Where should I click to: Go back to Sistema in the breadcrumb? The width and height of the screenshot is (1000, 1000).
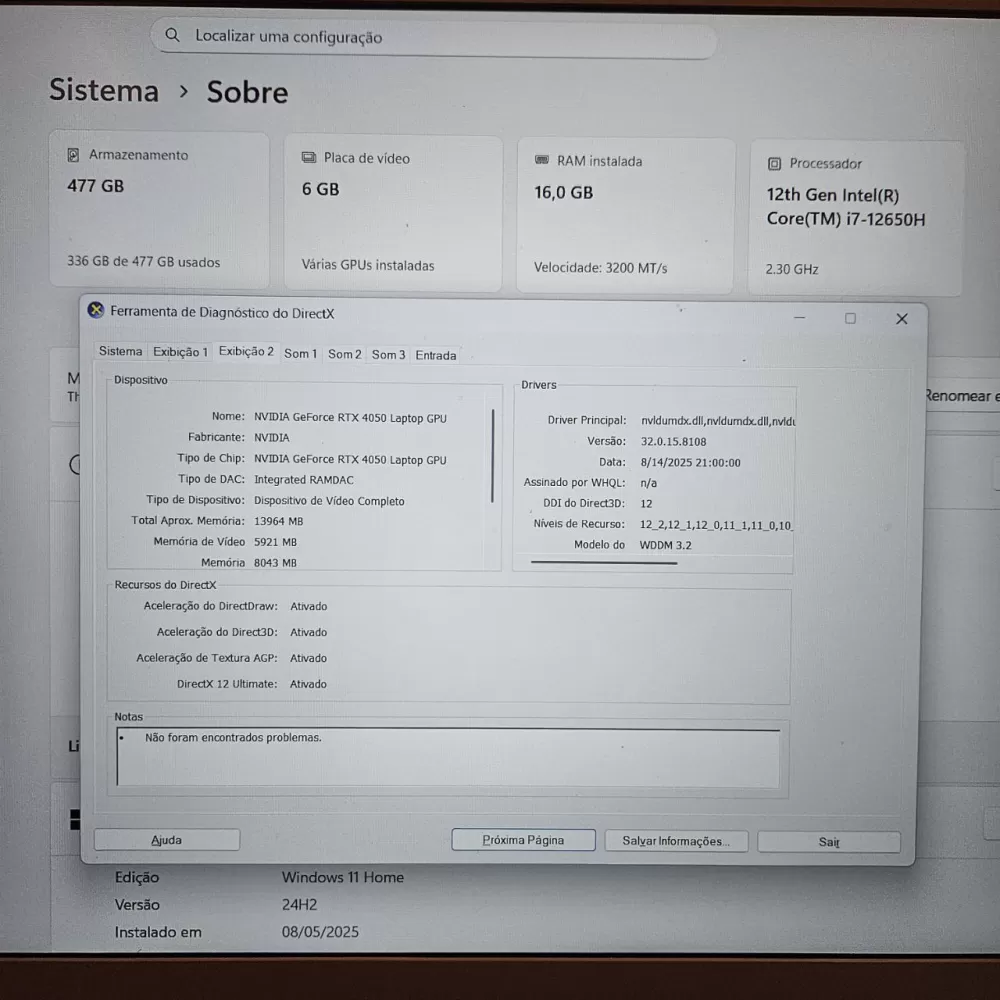[104, 90]
